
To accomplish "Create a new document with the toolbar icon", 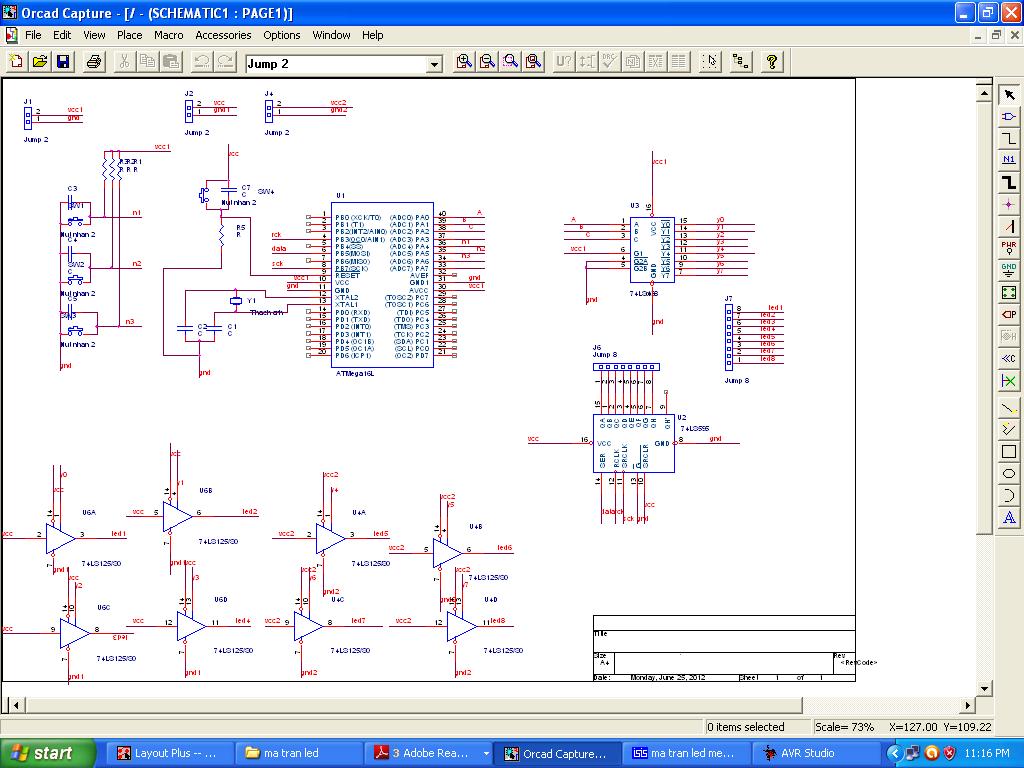I will click(x=16, y=62).
